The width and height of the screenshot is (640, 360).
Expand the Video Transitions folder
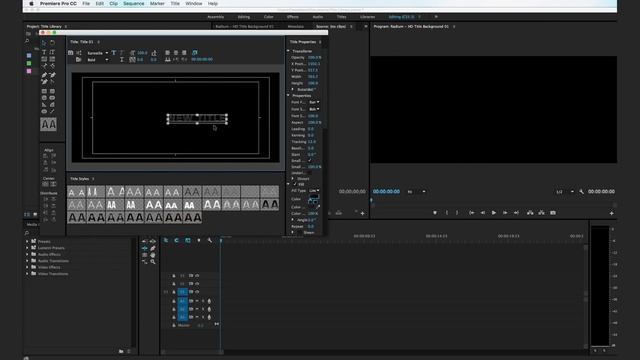coord(27,274)
